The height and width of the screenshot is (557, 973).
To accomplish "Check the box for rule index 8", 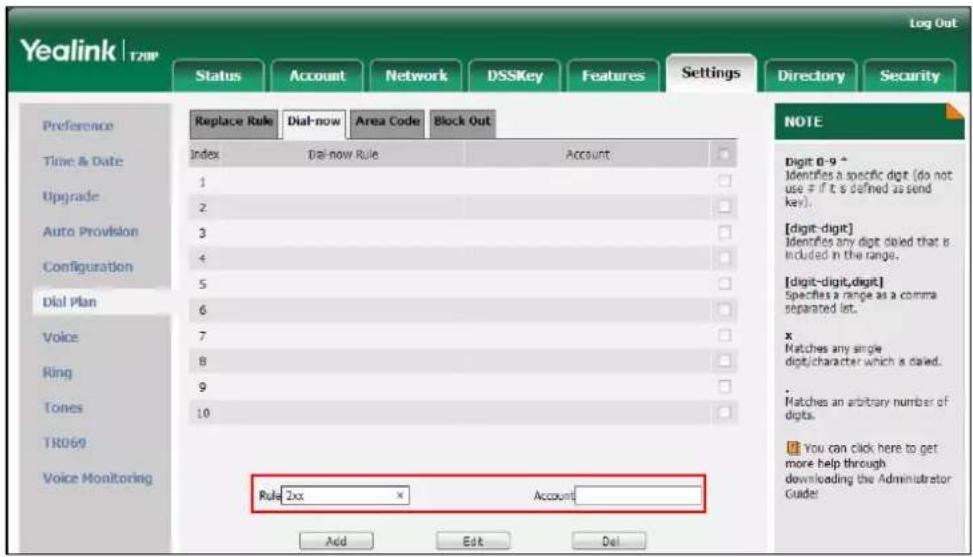I will click(x=724, y=361).
